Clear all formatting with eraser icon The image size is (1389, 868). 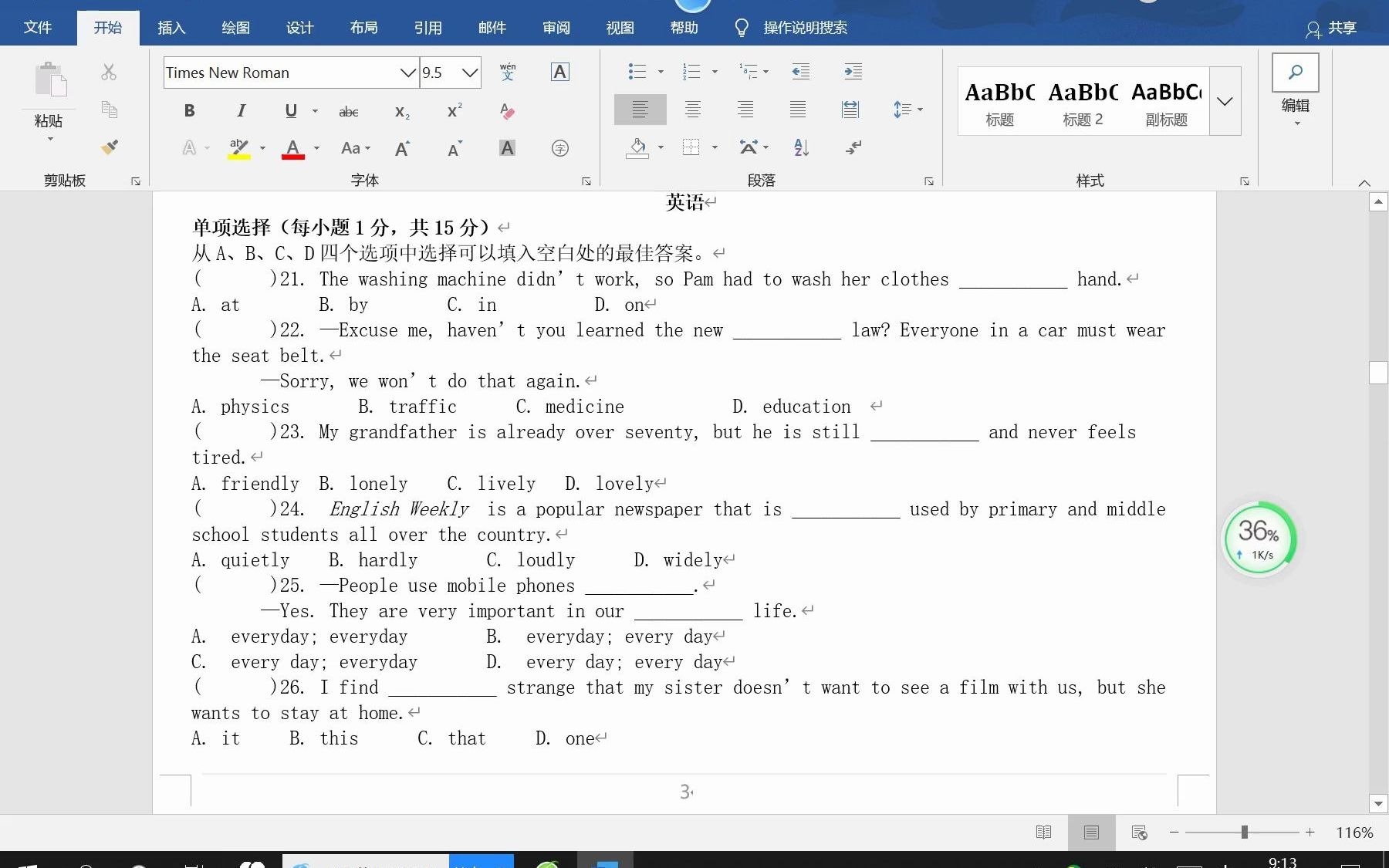507,111
